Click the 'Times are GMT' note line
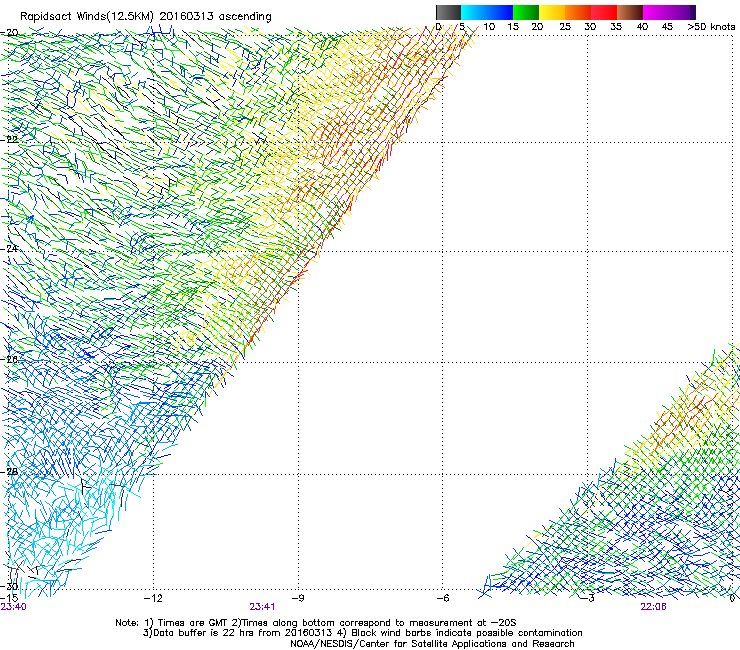Viewport: 740px width, 650px height. click(x=316, y=623)
